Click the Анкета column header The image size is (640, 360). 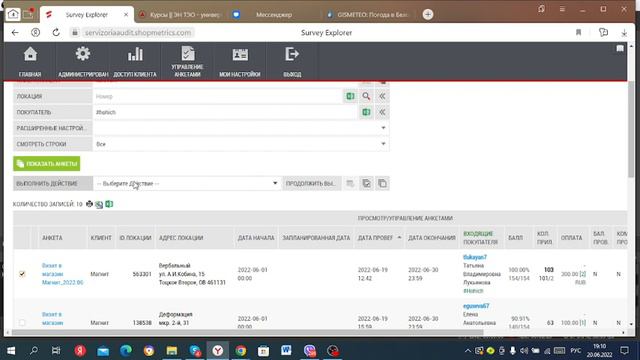(x=52, y=238)
